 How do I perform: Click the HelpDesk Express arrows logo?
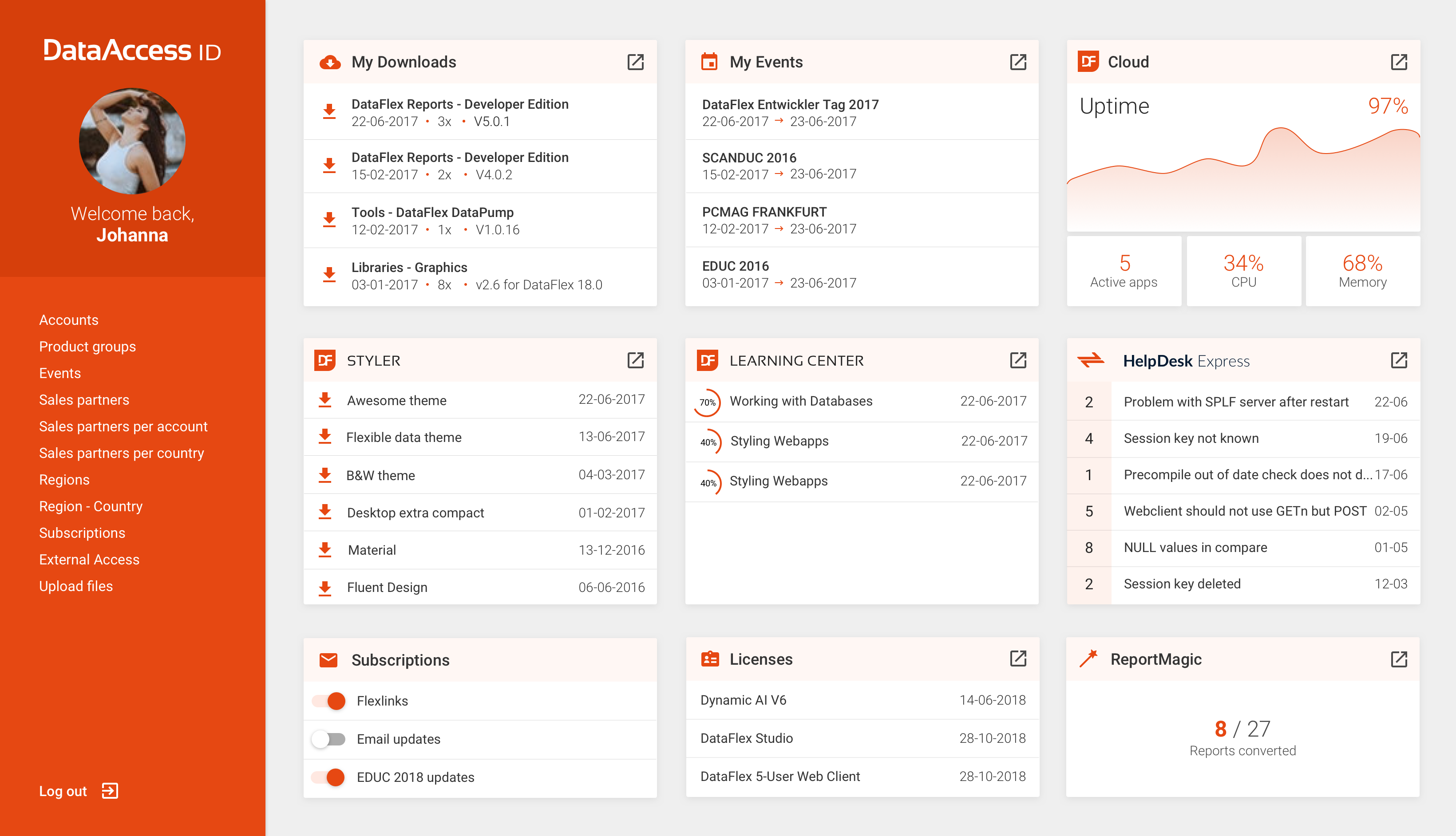[1091, 361]
